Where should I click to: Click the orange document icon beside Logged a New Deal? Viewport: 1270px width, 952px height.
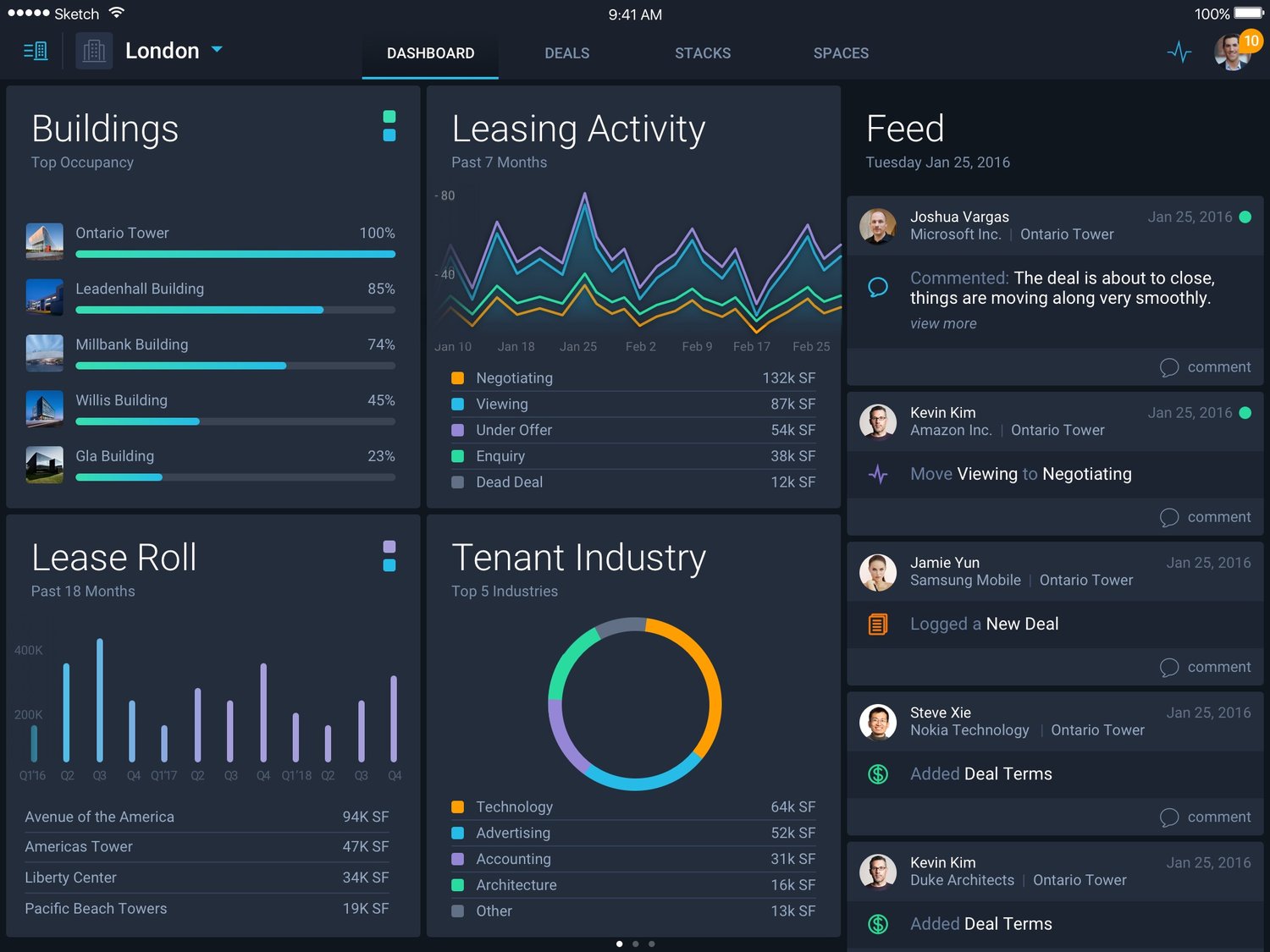point(878,625)
